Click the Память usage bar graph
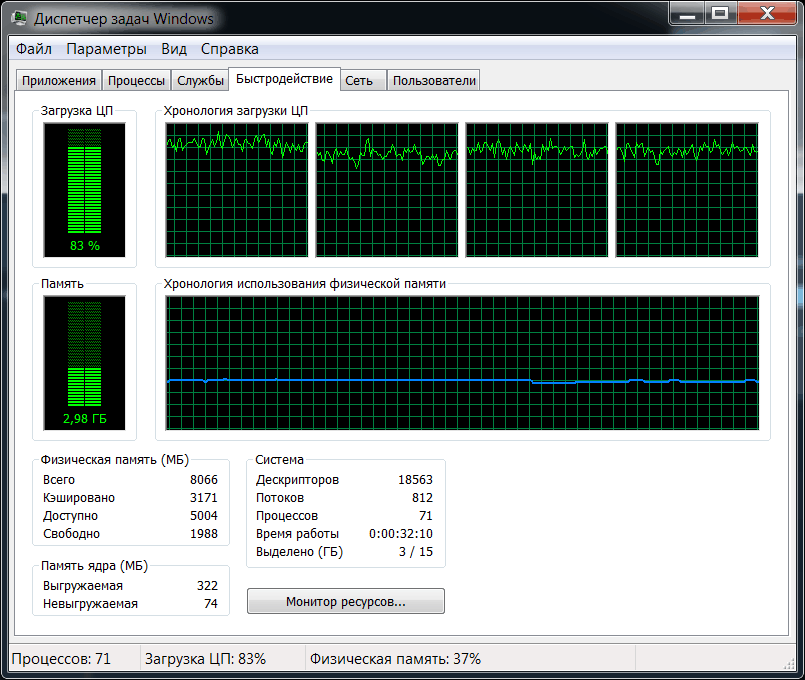Image resolution: width=805 pixels, height=680 pixels. pyautogui.click(x=84, y=362)
